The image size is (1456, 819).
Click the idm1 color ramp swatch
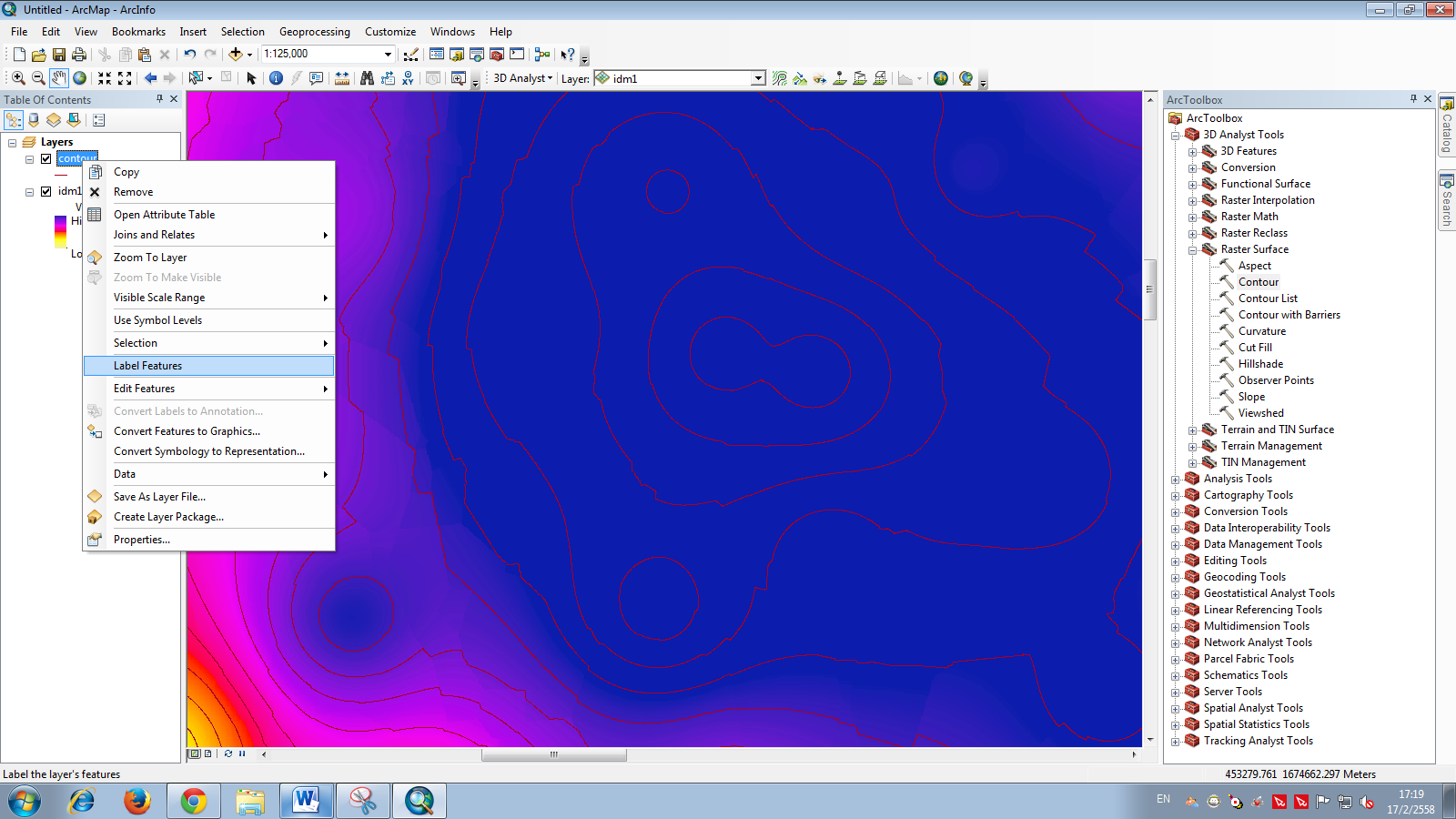tap(60, 231)
